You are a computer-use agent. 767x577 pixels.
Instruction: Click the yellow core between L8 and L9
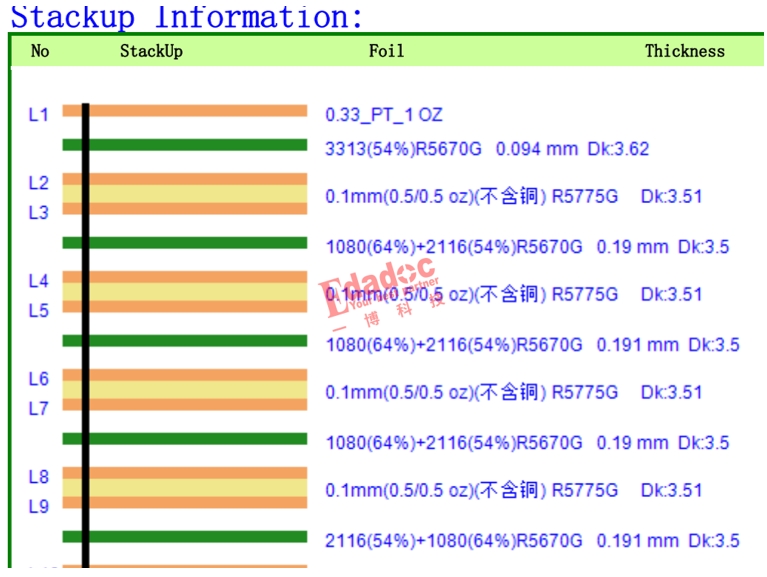(x=185, y=487)
